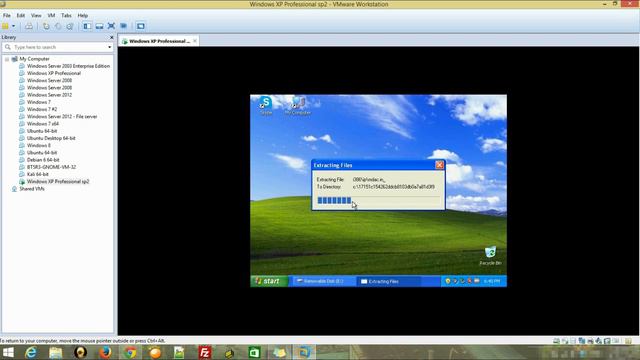Take a snapshot of this virtual machine
This screenshot has height=360, width=640.
tap(46, 26)
